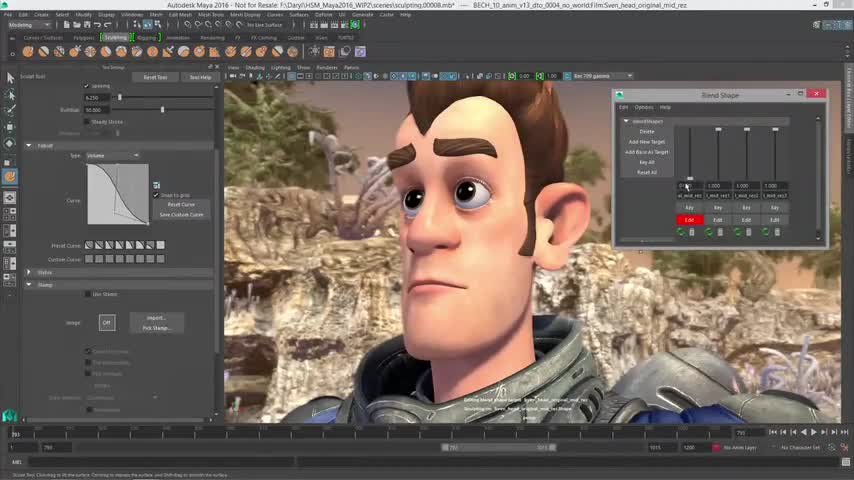Collapse the Falloff section
854x480 pixels.
tap(29, 146)
